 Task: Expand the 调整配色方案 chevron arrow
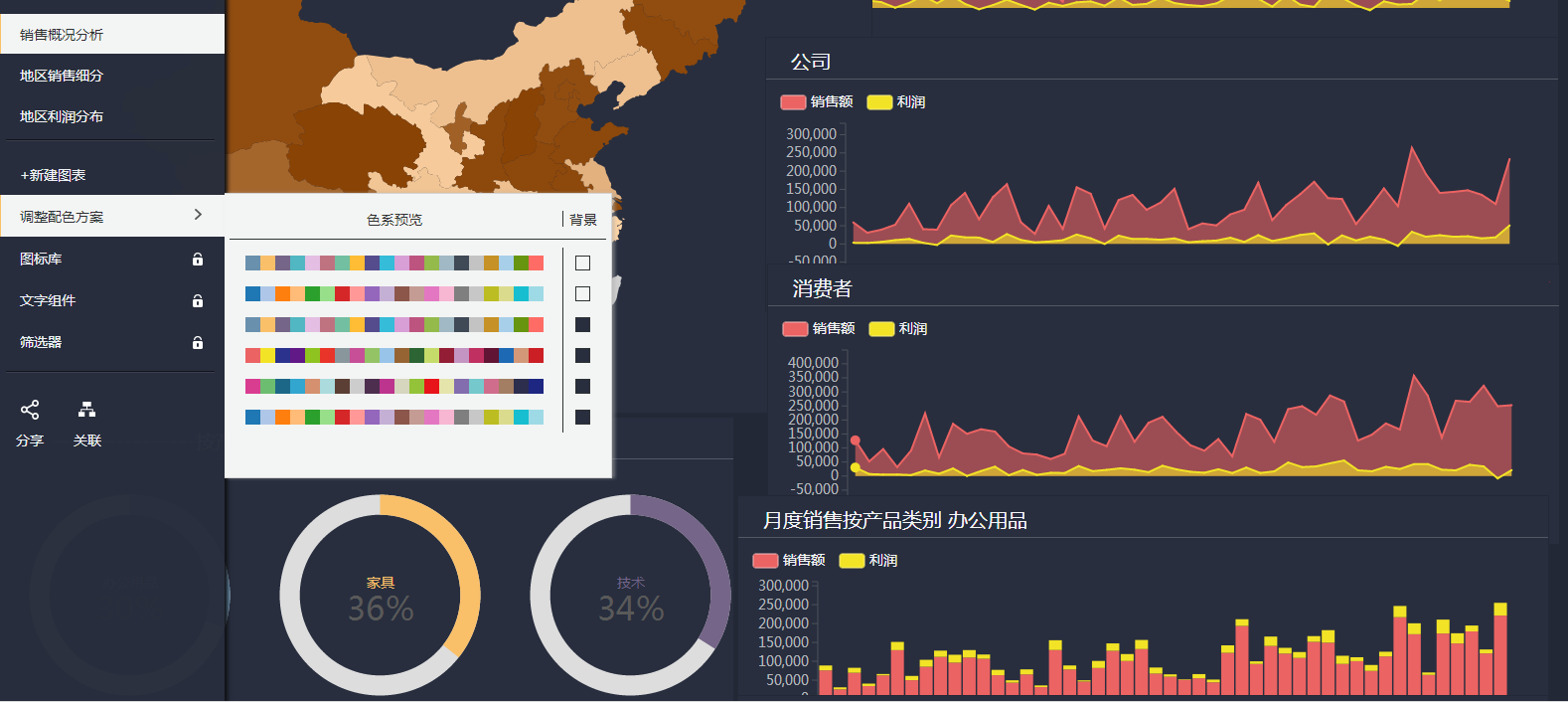pos(198,215)
